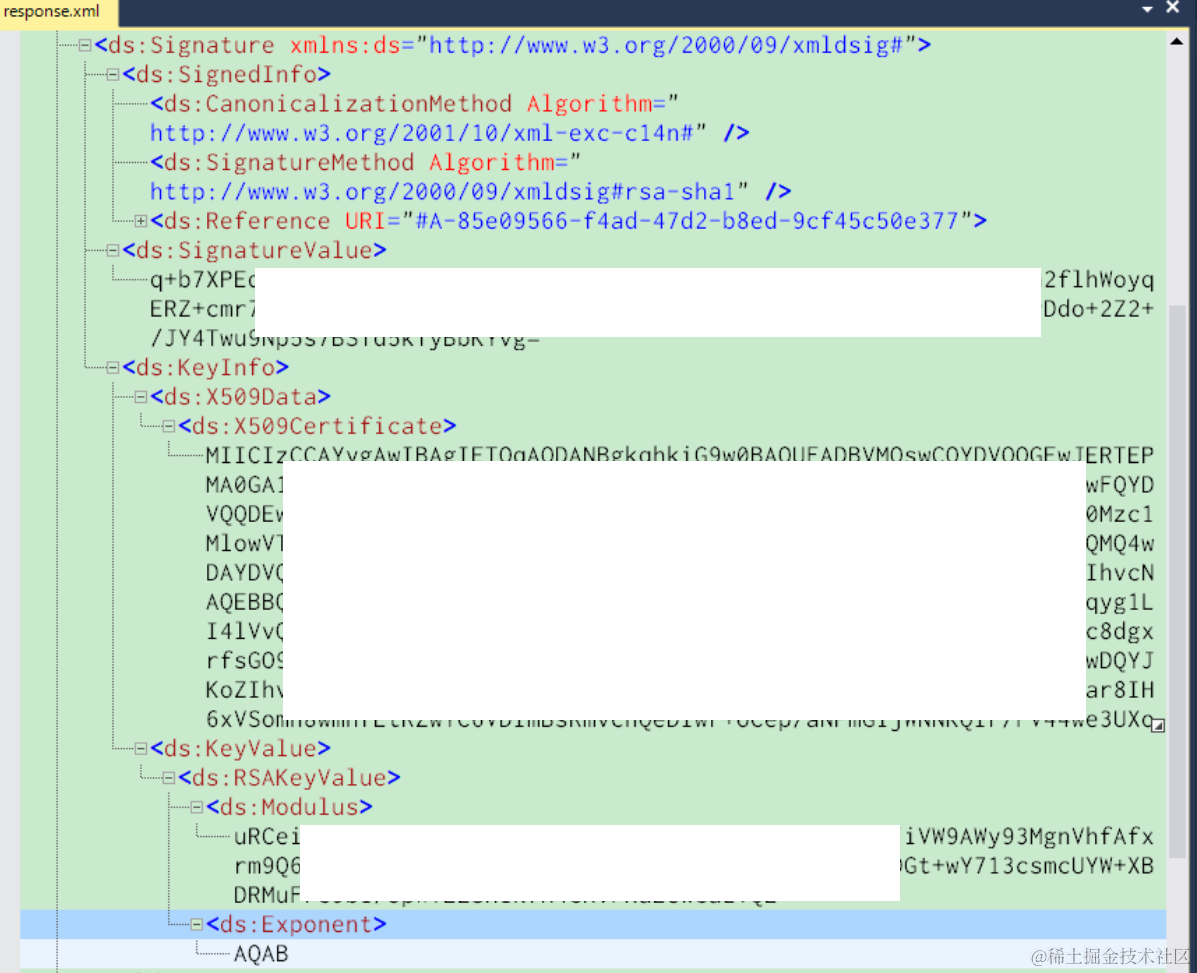This screenshot has height=973, width=1197.
Task: Select the ds:Reference URI element text
Action: click(568, 221)
